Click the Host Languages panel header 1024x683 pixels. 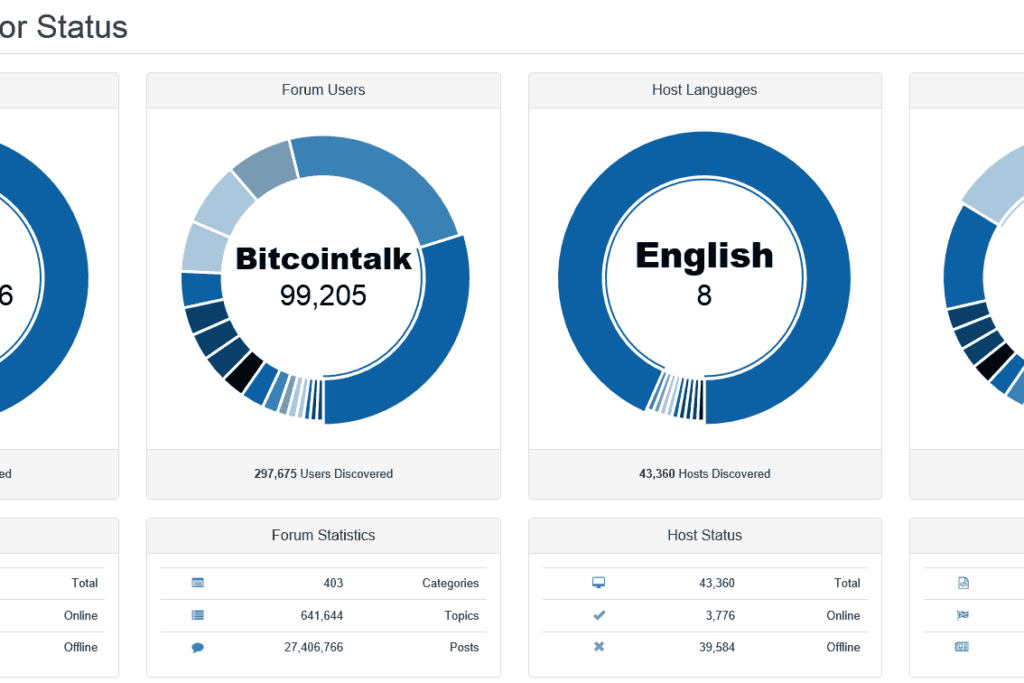[x=705, y=90]
